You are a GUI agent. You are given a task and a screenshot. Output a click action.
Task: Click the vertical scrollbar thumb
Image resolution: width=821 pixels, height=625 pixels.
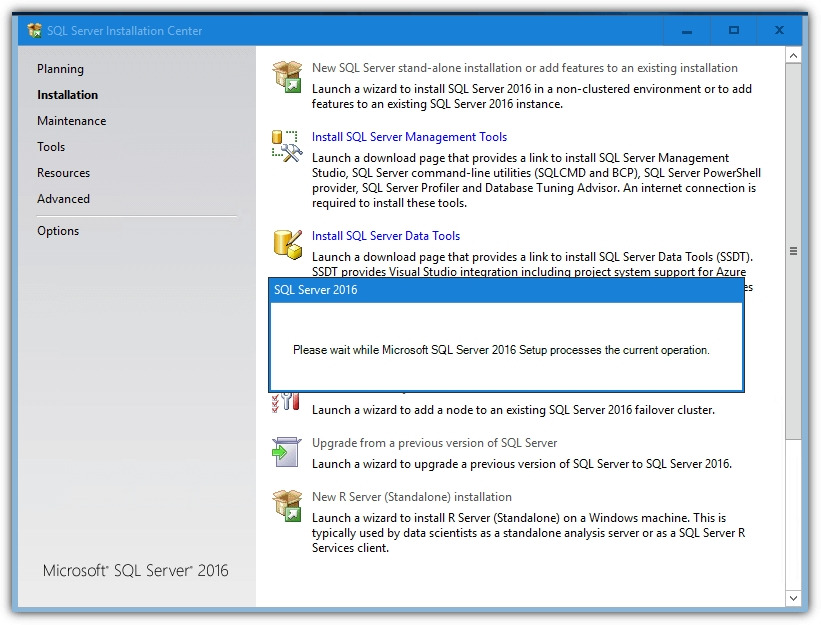[793, 252]
